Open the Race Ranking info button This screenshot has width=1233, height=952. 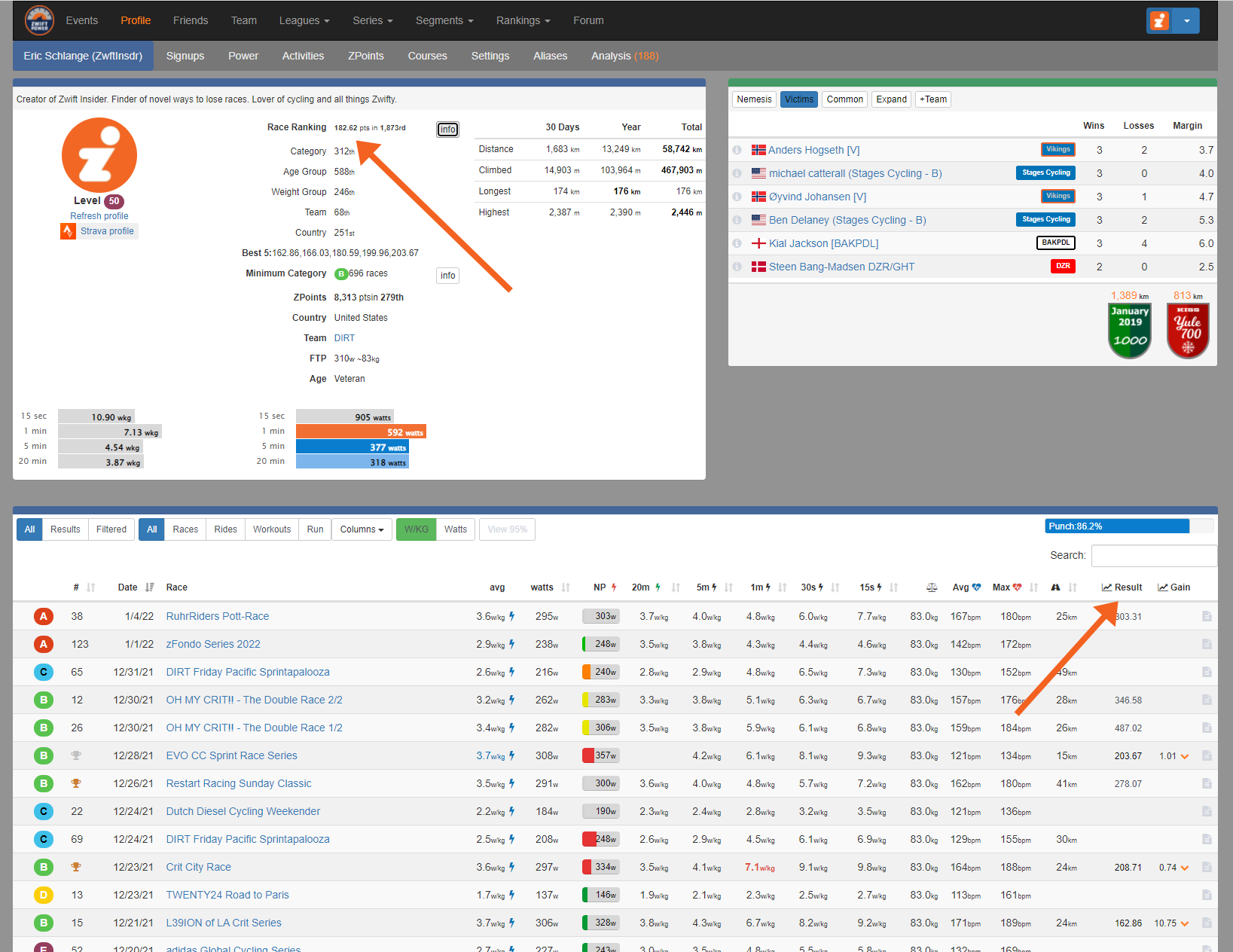(448, 130)
